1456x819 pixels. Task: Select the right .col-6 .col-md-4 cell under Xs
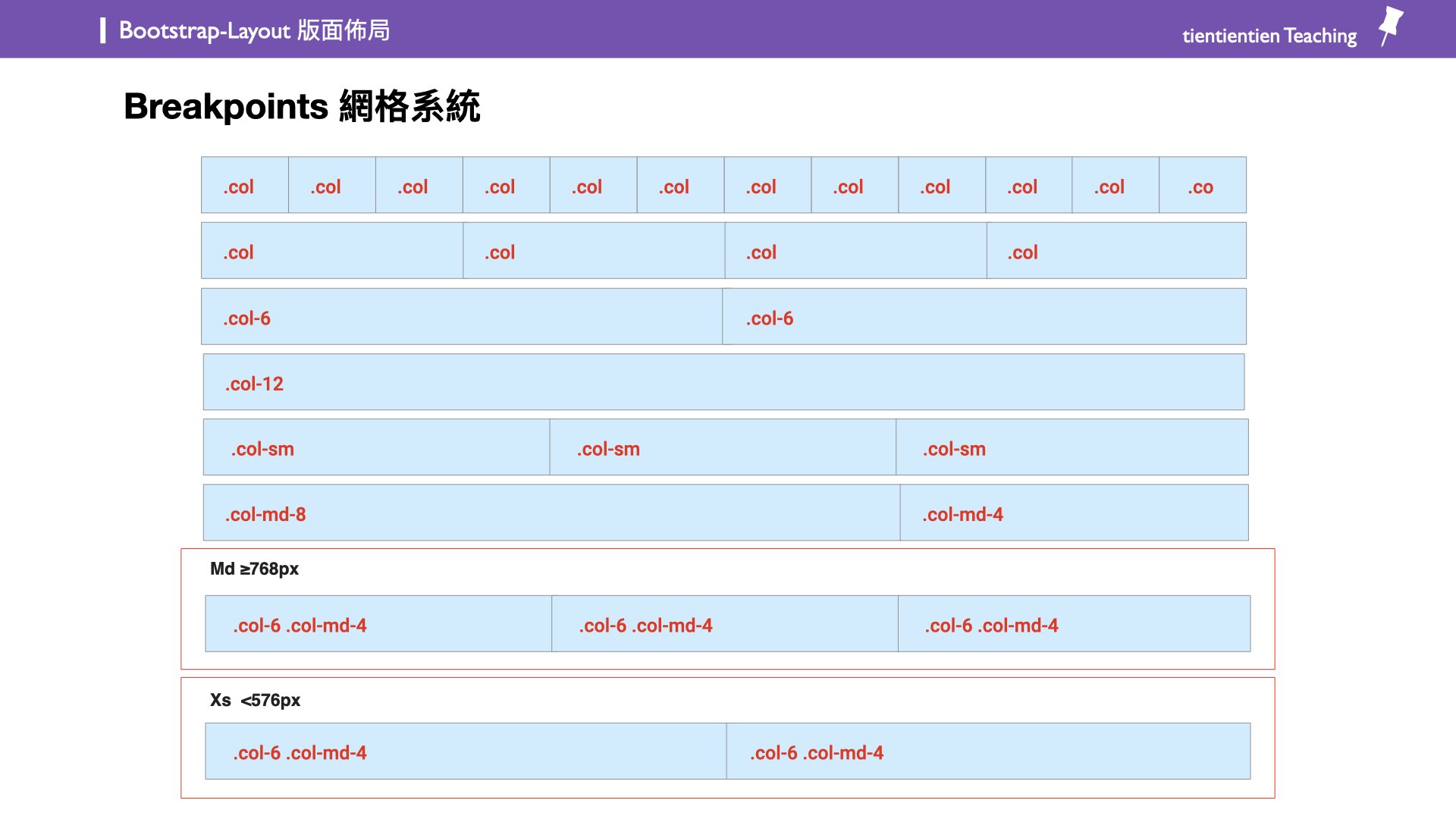(987, 751)
